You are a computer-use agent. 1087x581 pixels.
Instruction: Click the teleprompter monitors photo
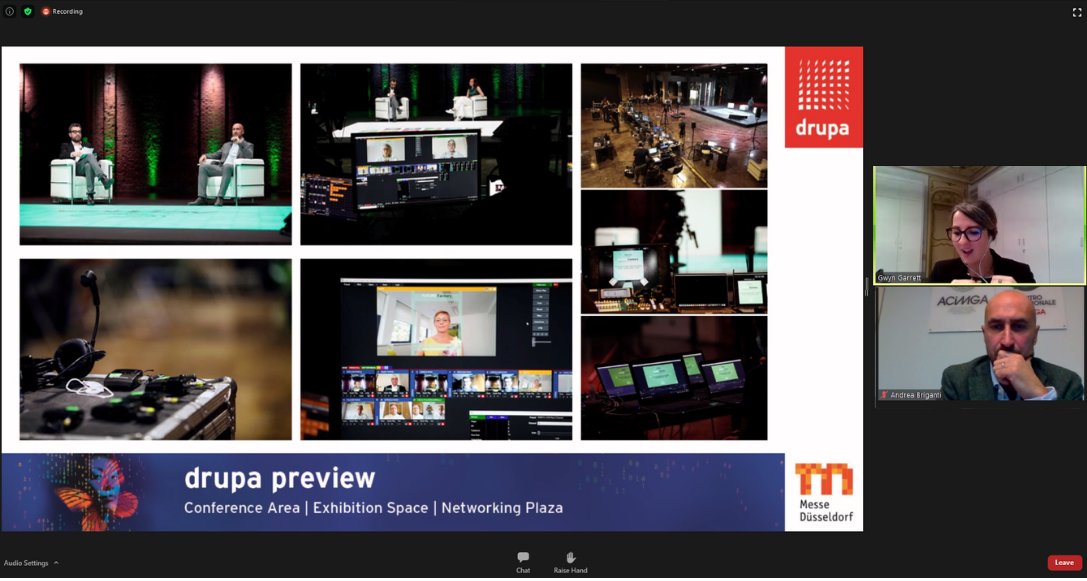(674, 252)
